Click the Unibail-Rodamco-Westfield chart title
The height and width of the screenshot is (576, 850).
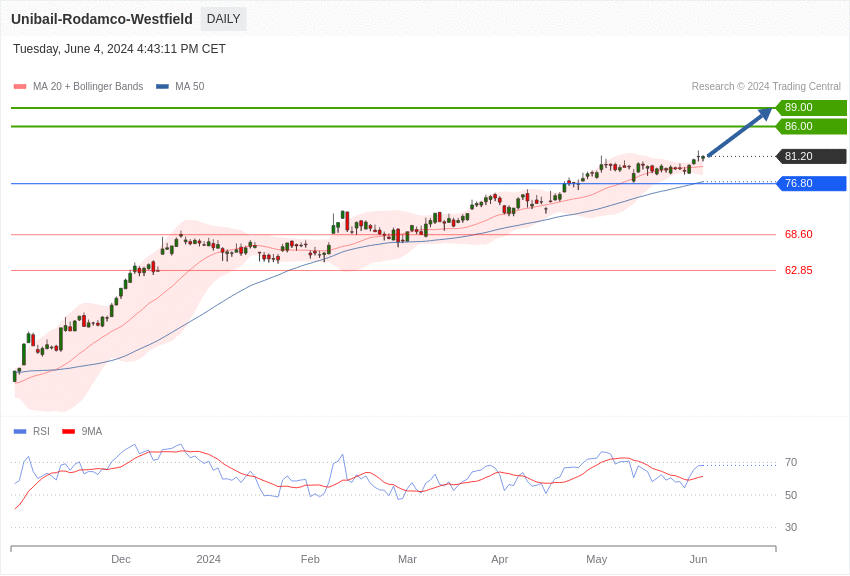click(x=102, y=19)
